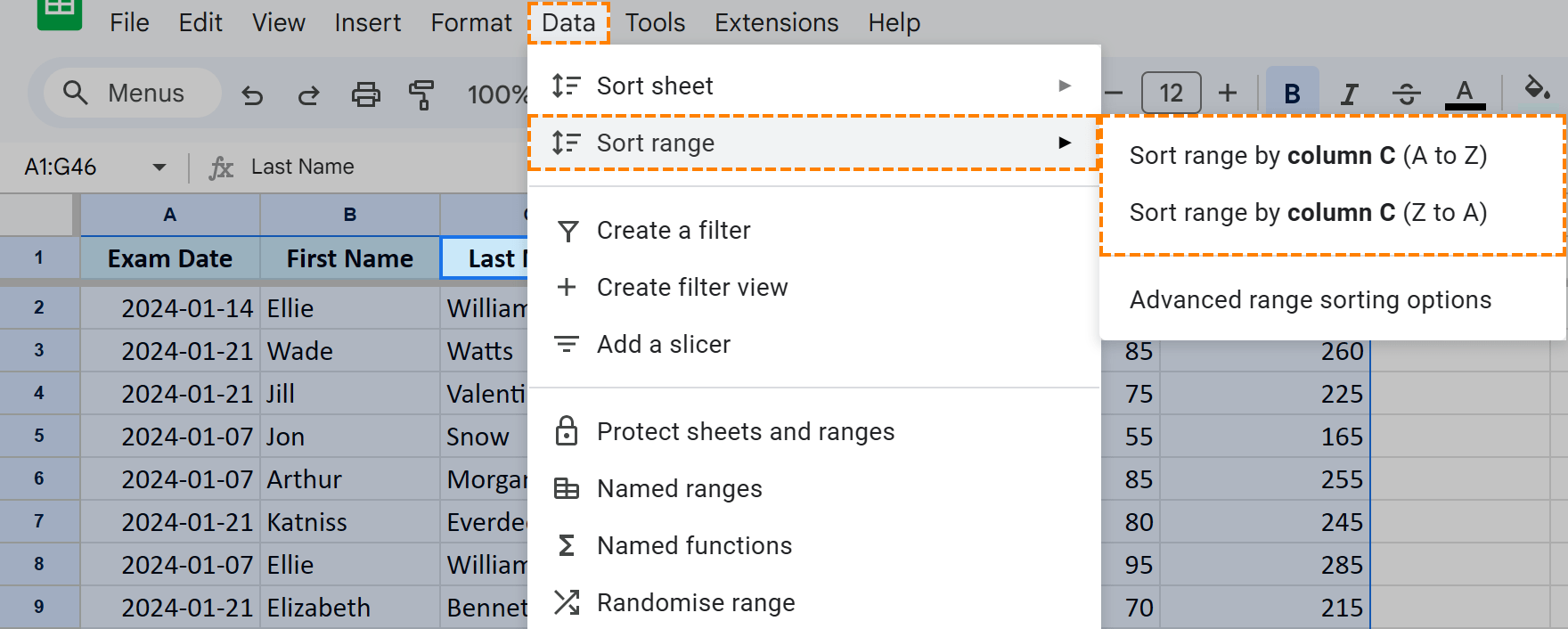This screenshot has width=1568, height=629.
Task: Open the Help menu
Action: pos(894,22)
